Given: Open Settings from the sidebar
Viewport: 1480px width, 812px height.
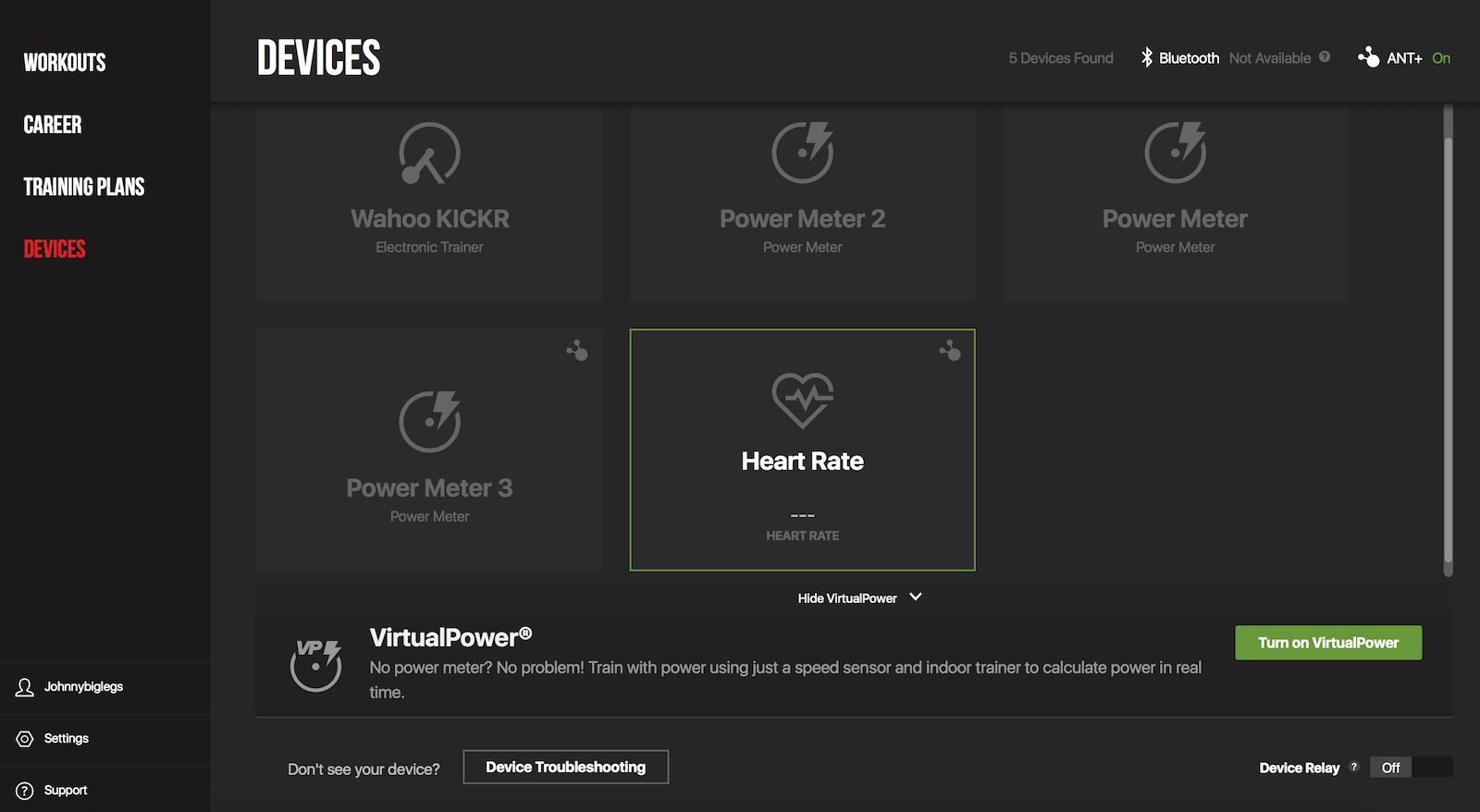Looking at the screenshot, I should 67,739.
